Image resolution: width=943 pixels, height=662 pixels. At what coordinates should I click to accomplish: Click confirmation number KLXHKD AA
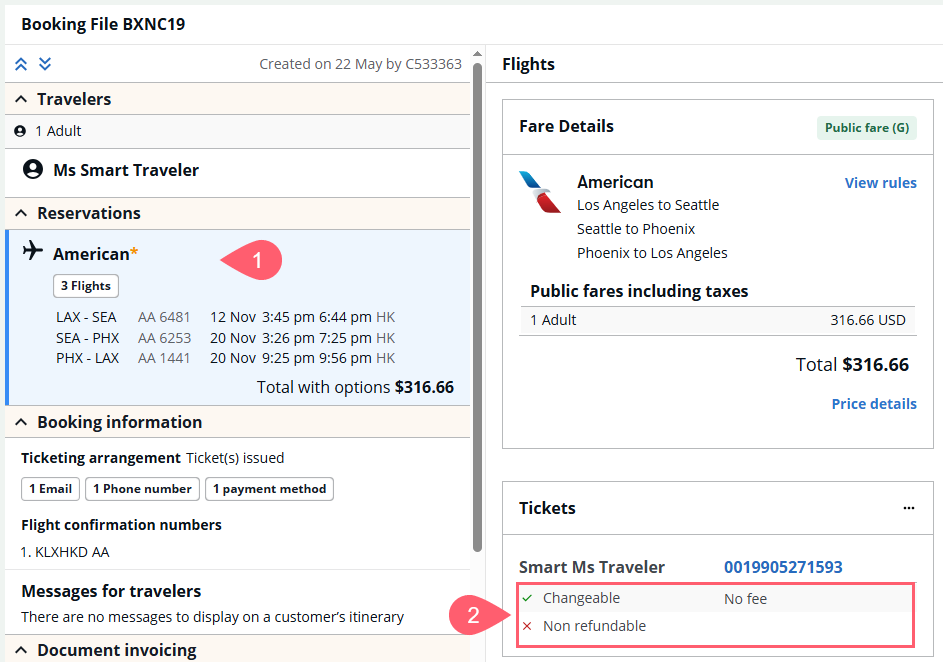(72, 552)
